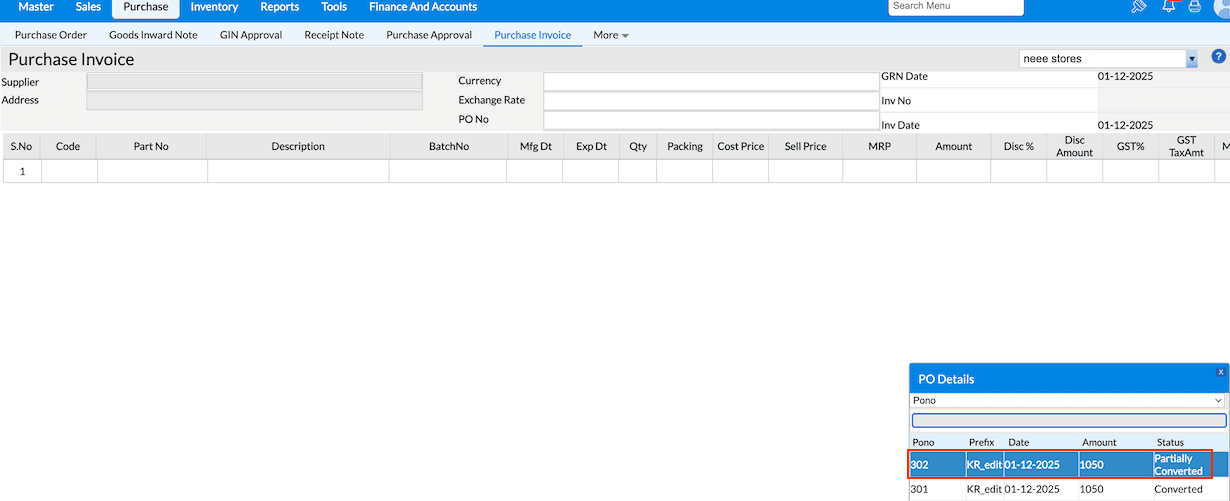Click the BatchNo cell in row 1
The width and height of the screenshot is (1230, 501).
(448, 171)
